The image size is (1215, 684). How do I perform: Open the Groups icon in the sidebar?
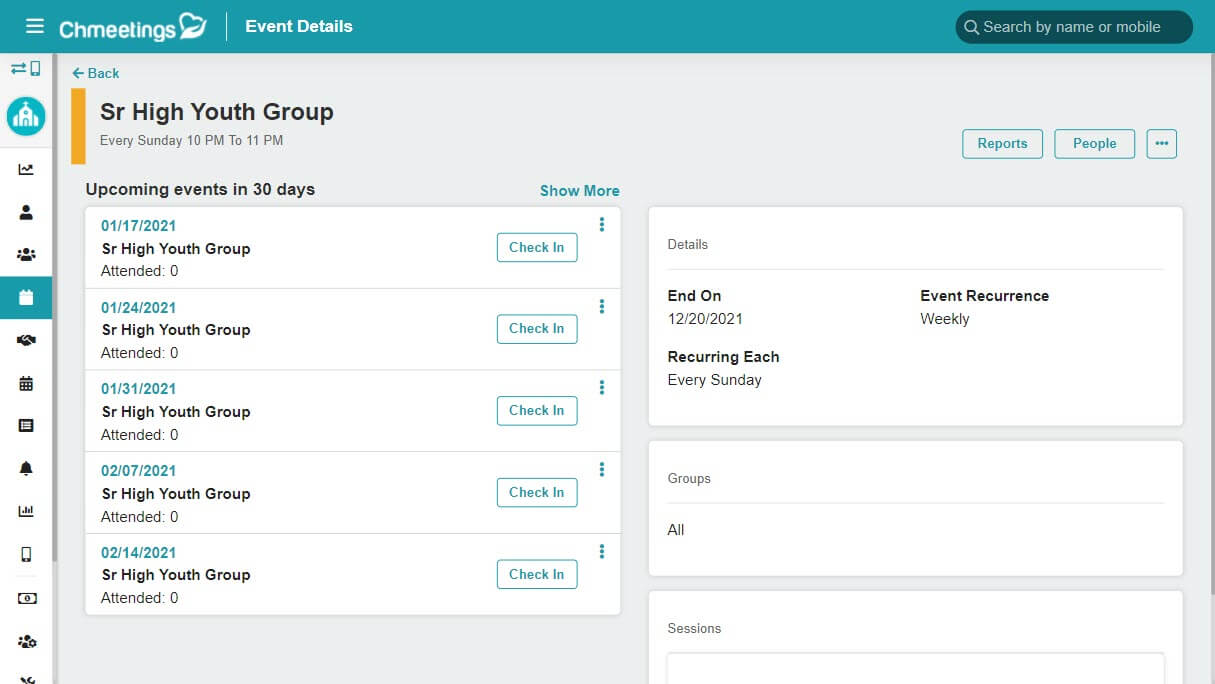[25, 254]
